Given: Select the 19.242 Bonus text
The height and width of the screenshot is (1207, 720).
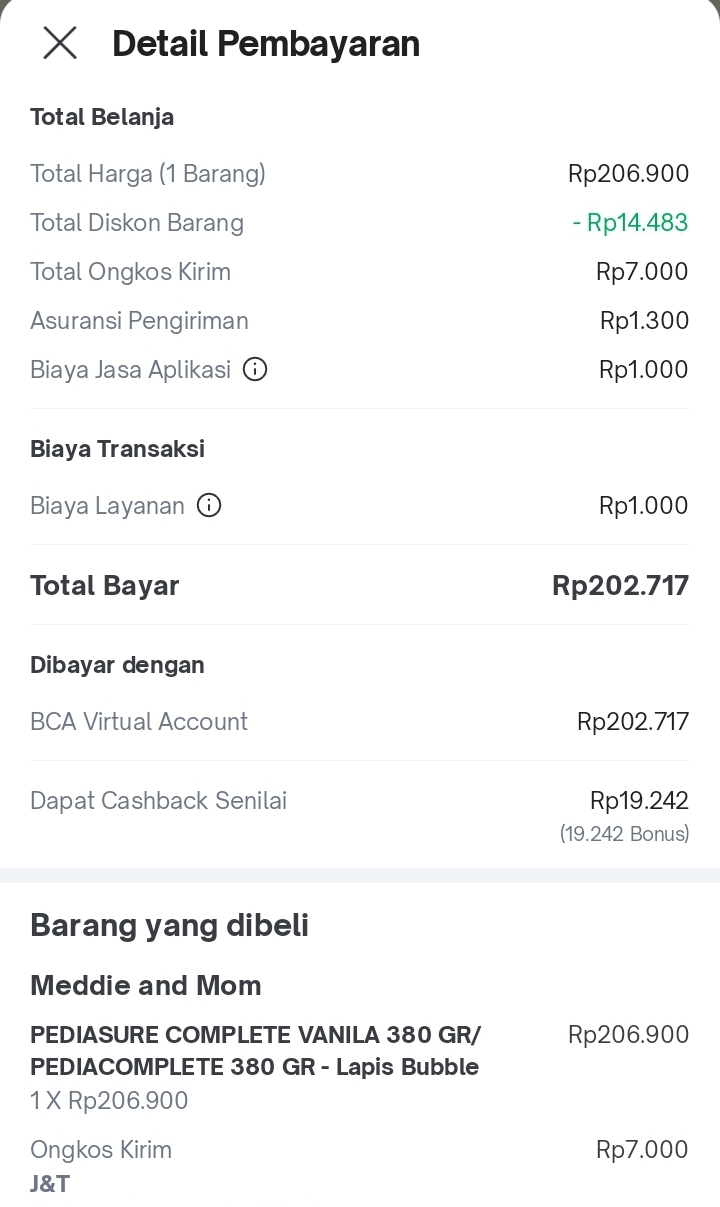Looking at the screenshot, I should (624, 834).
